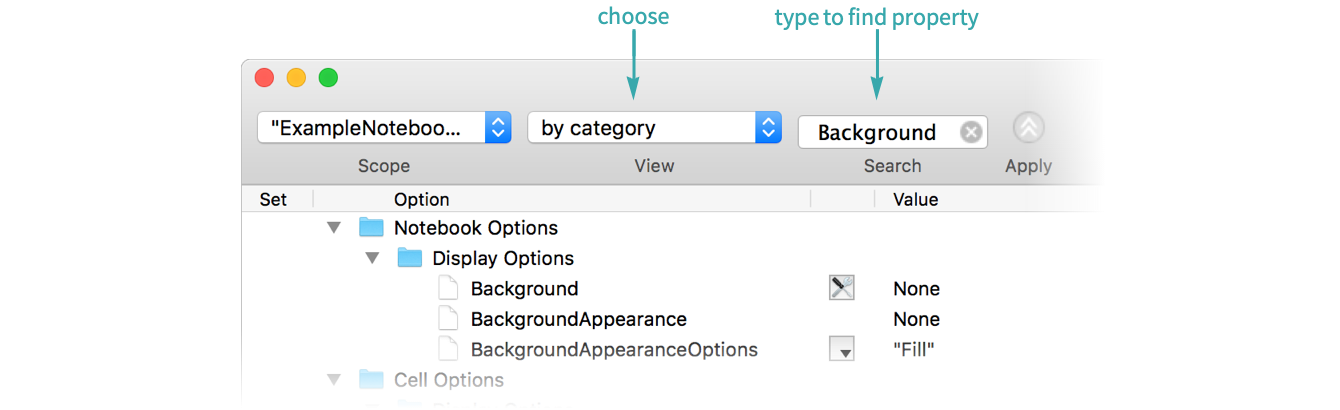This screenshot has height=410, width=1340.
Task: Click the BackgroundAppearance file icon
Action: point(450,319)
